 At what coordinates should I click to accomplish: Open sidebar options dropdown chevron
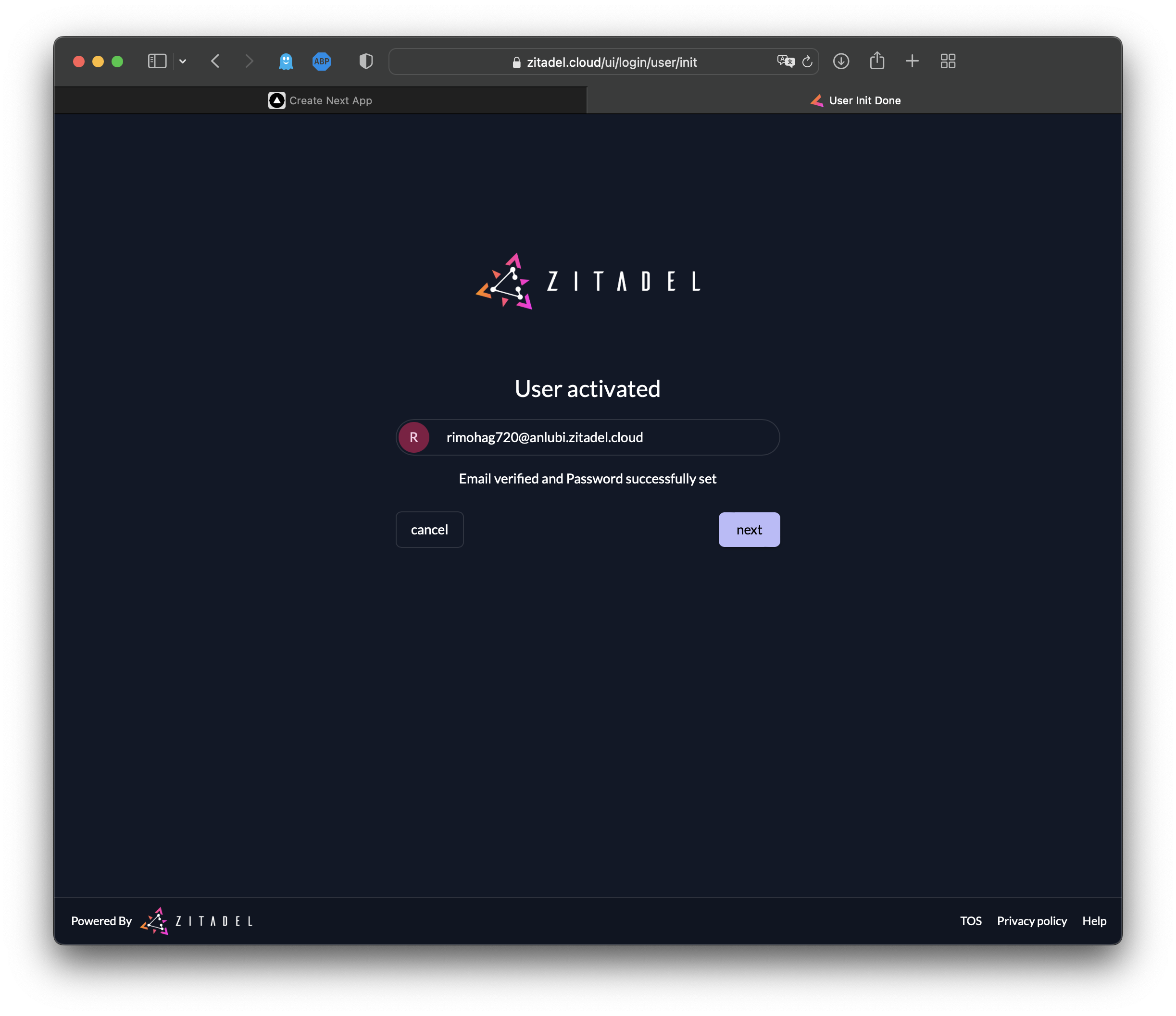tap(183, 61)
